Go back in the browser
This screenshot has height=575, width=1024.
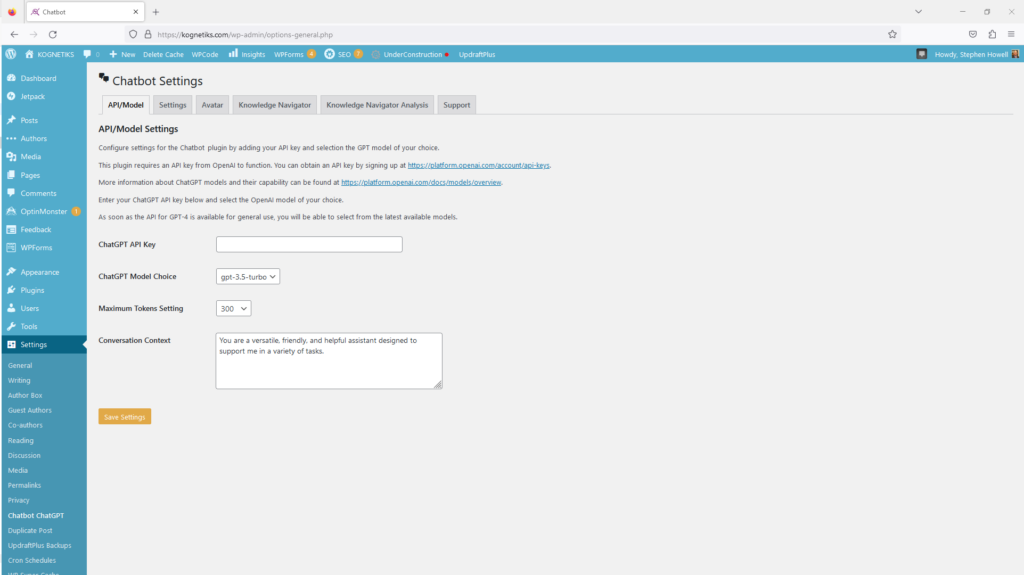(x=14, y=35)
